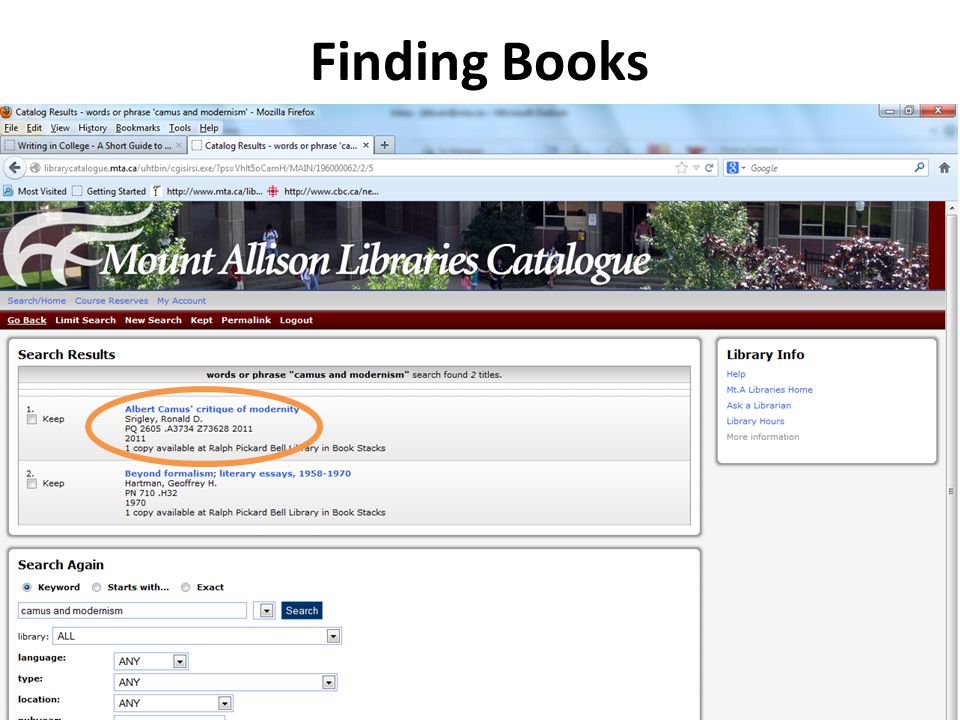
Task: Open Albert Camus' critique of modernity title
Action: pos(212,409)
